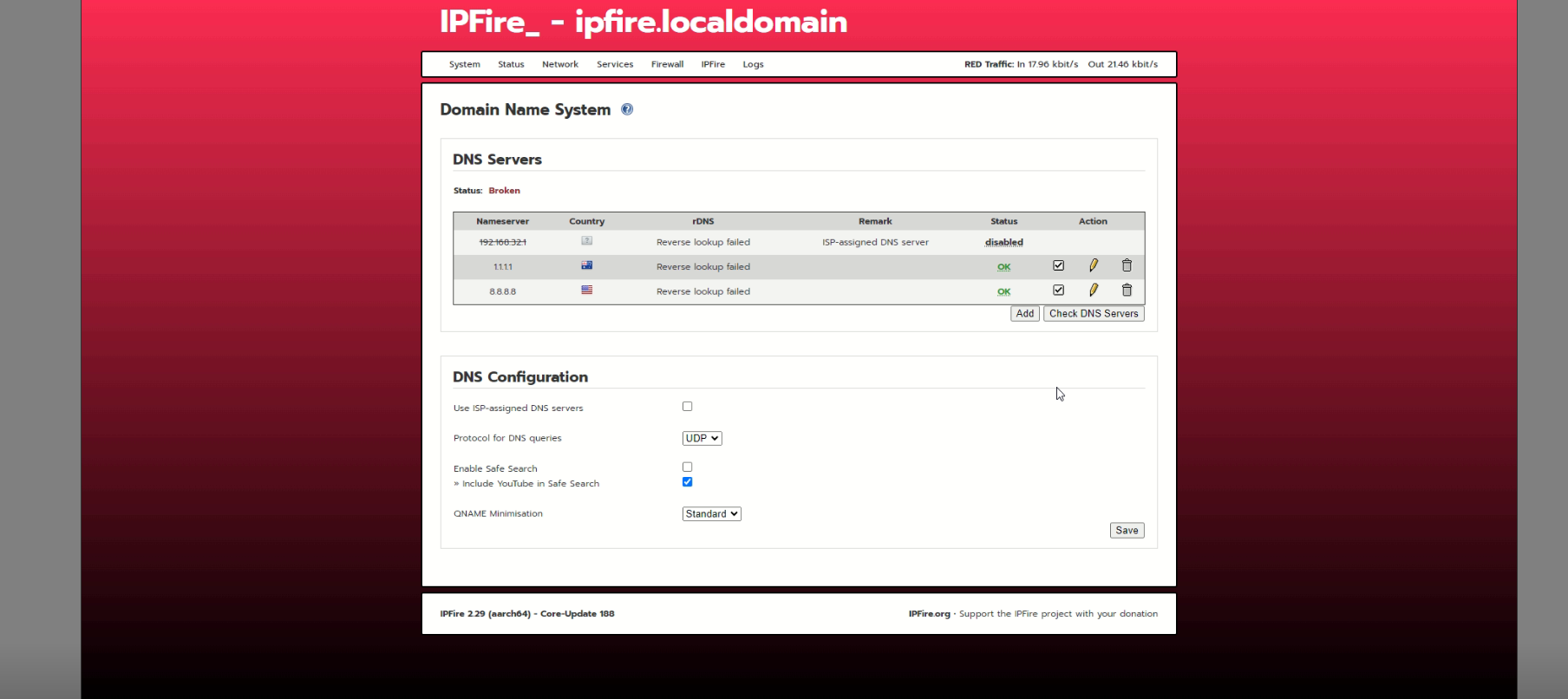1568x699 pixels.
Task: Toggle enabled checkbox for nameserver 1.1.1.1
Action: (x=1058, y=265)
